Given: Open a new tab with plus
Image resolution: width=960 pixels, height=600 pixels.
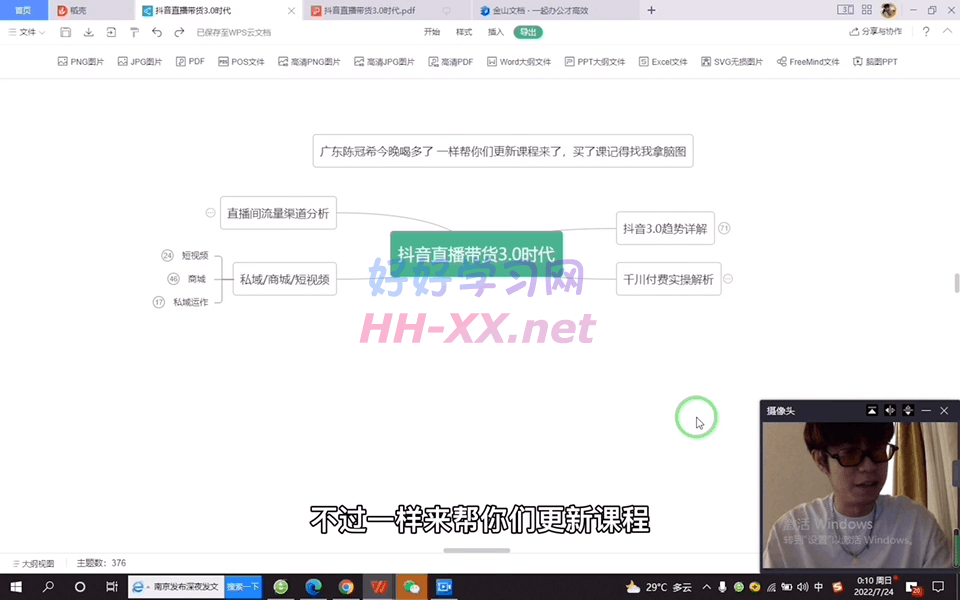Looking at the screenshot, I should coord(651,10).
